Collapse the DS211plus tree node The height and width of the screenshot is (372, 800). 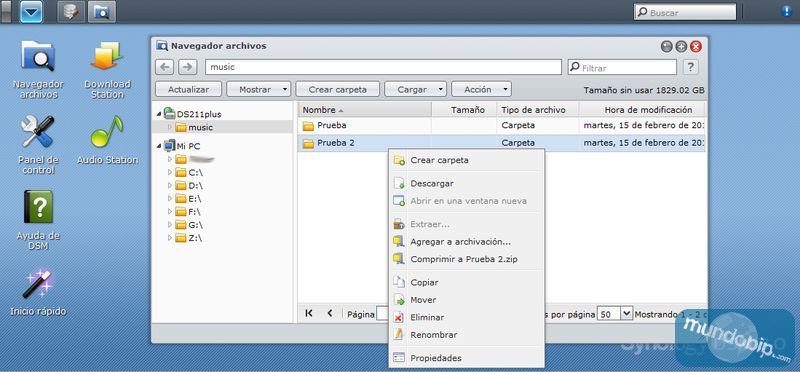[x=159, y=114]
